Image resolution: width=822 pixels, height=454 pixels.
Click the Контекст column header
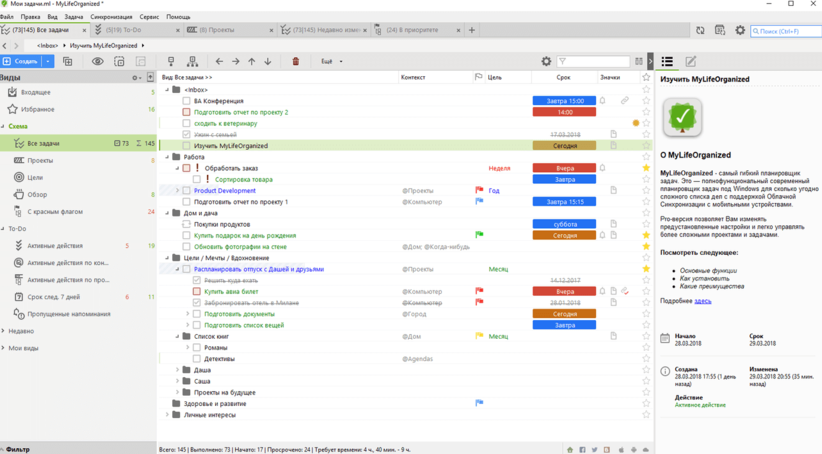(x=413, y=77)
